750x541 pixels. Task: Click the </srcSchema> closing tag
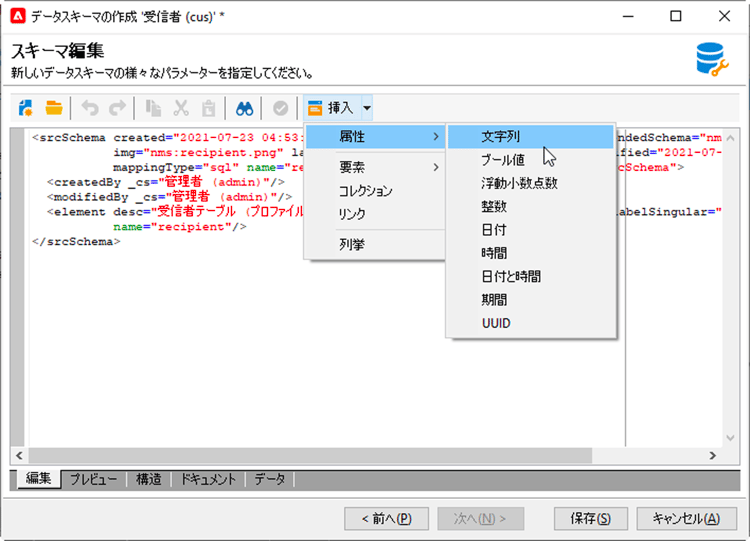point(76,242)
